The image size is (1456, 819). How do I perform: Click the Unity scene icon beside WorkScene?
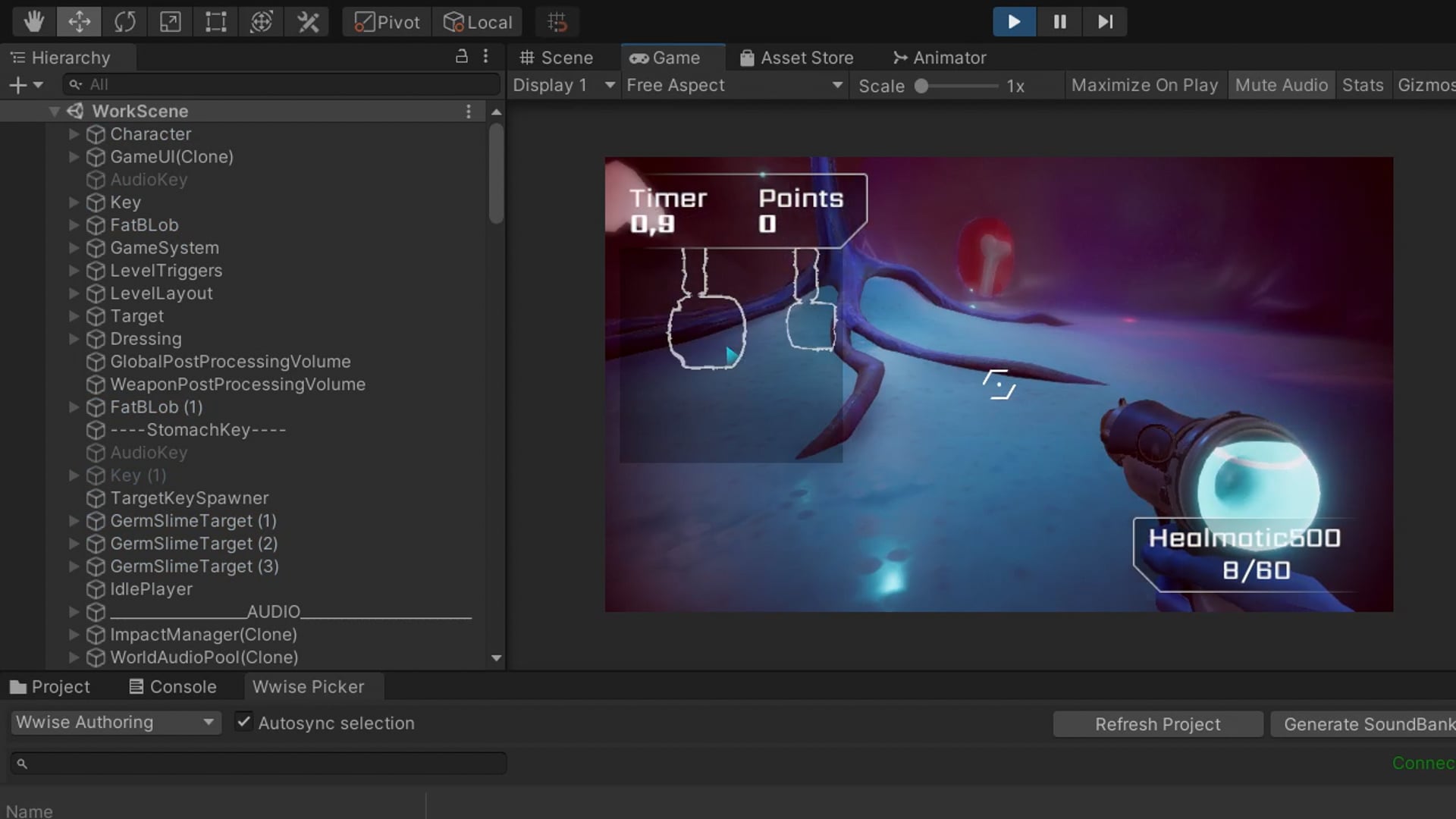click(x=75, y=111)
